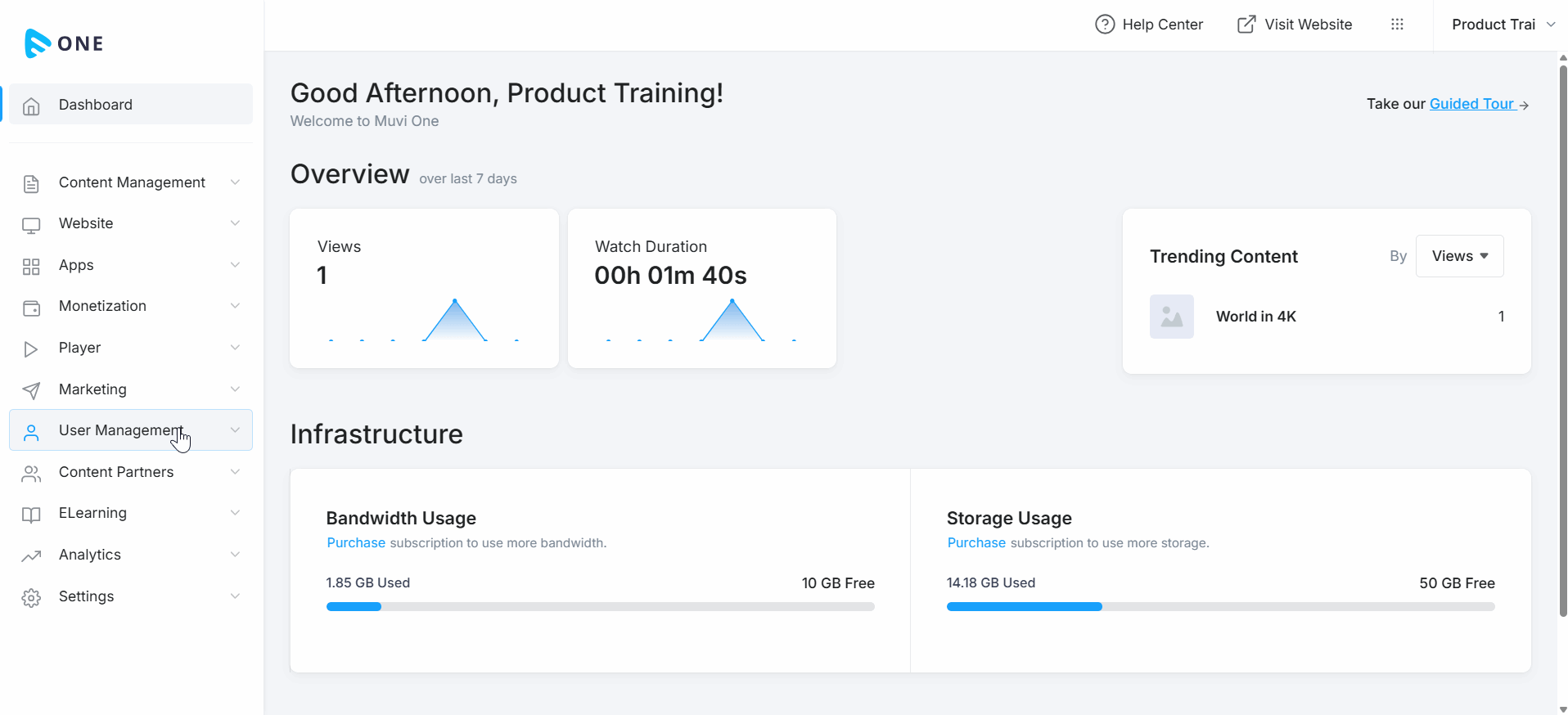Click the ELearning book icon
This screenshot has width=1568, height=715.
click(x=31, y=515)
